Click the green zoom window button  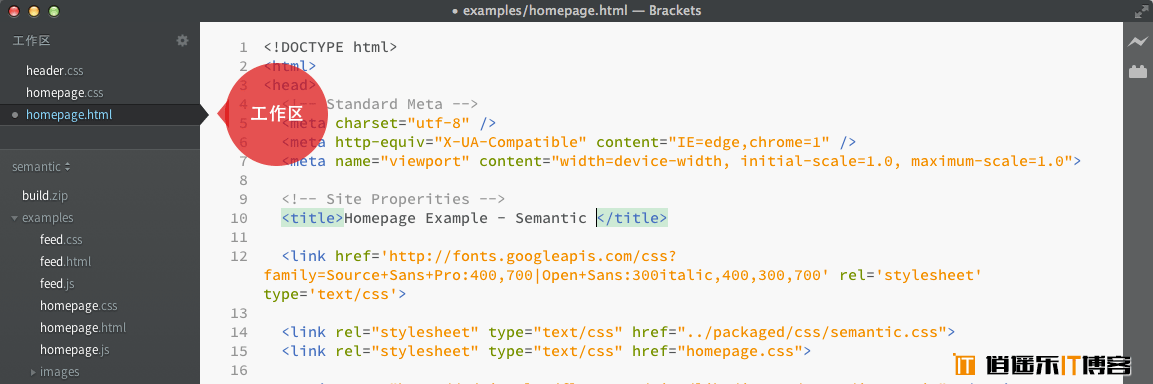(53, 11)
